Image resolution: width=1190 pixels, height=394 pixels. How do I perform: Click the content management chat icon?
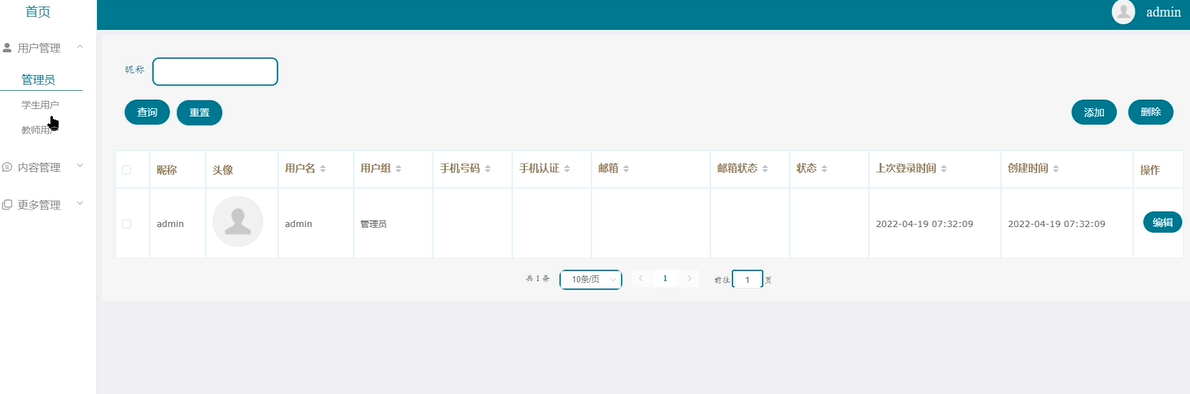(8, 167)
